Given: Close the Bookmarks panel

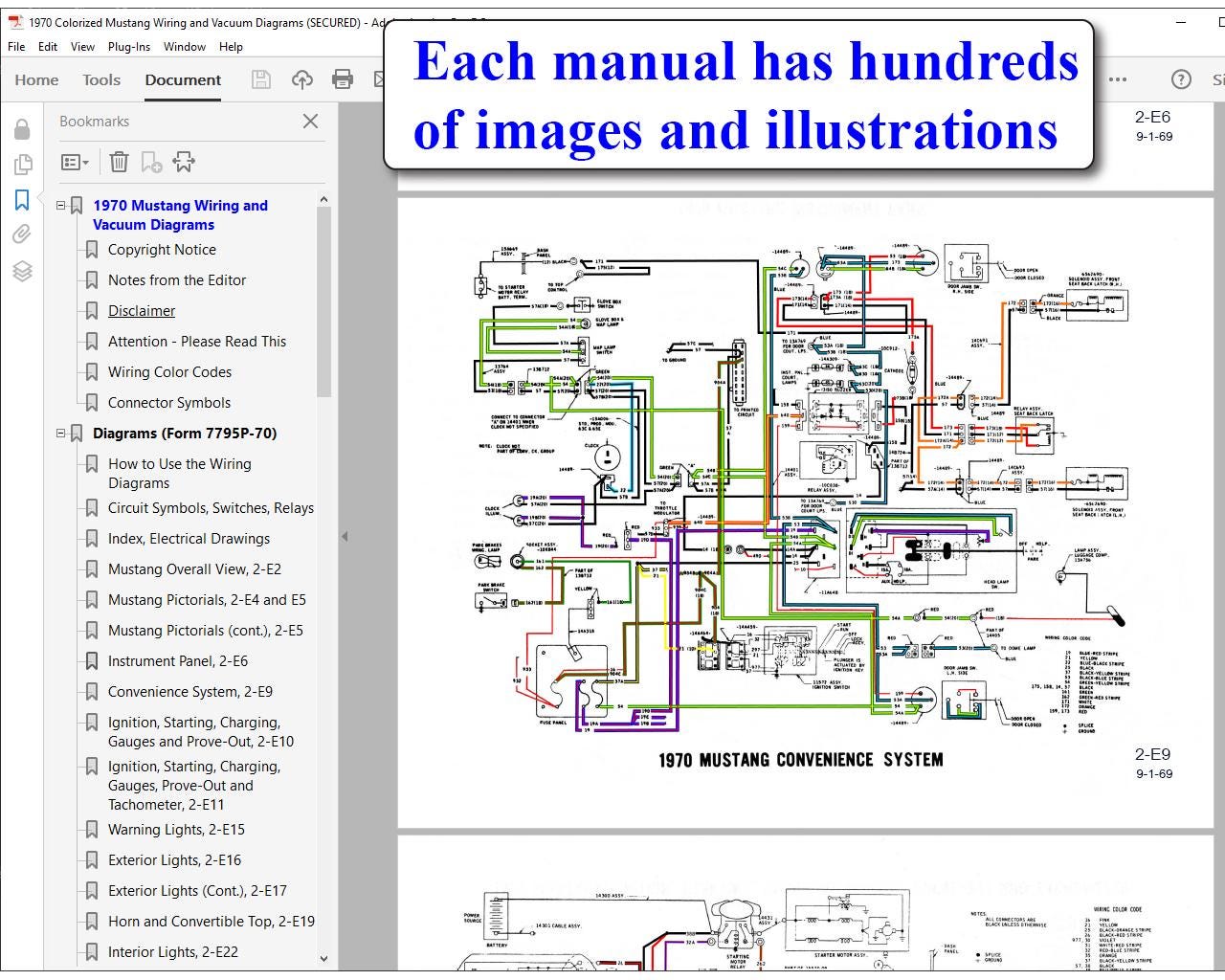Looking at the screenshot, I should 310,121.
